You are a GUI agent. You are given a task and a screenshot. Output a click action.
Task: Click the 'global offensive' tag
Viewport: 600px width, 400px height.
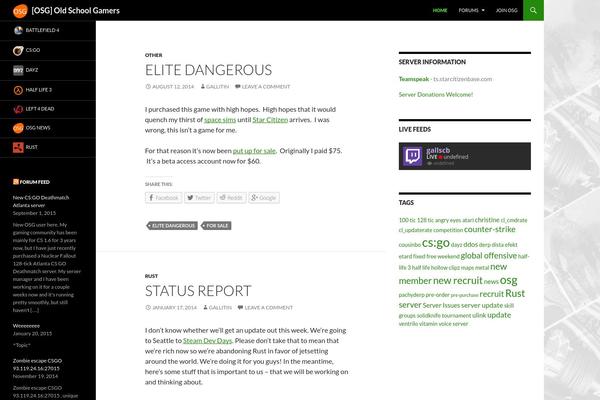point(489,256)
